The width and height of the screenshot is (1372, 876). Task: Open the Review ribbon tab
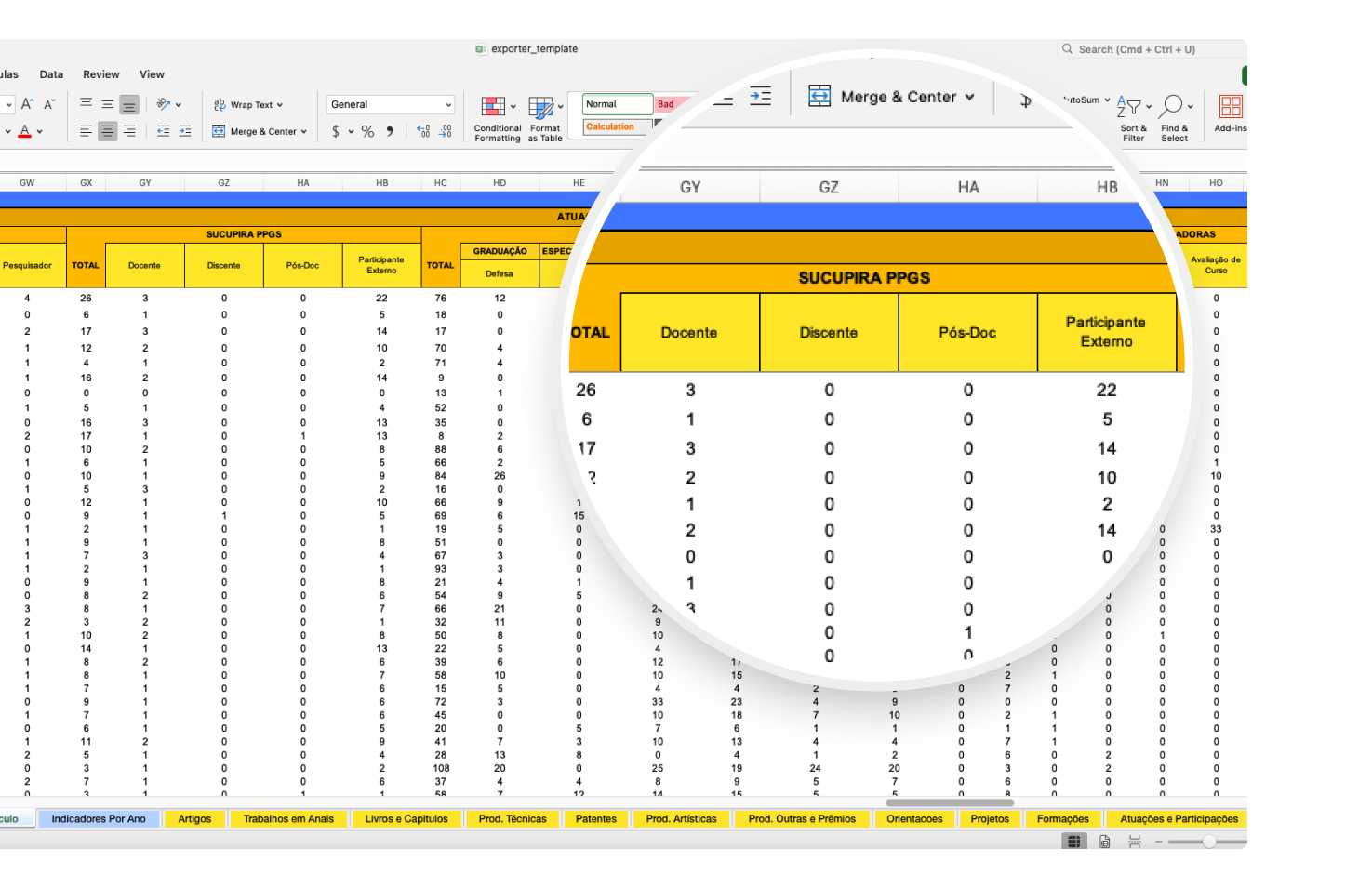tap(101, 74)
